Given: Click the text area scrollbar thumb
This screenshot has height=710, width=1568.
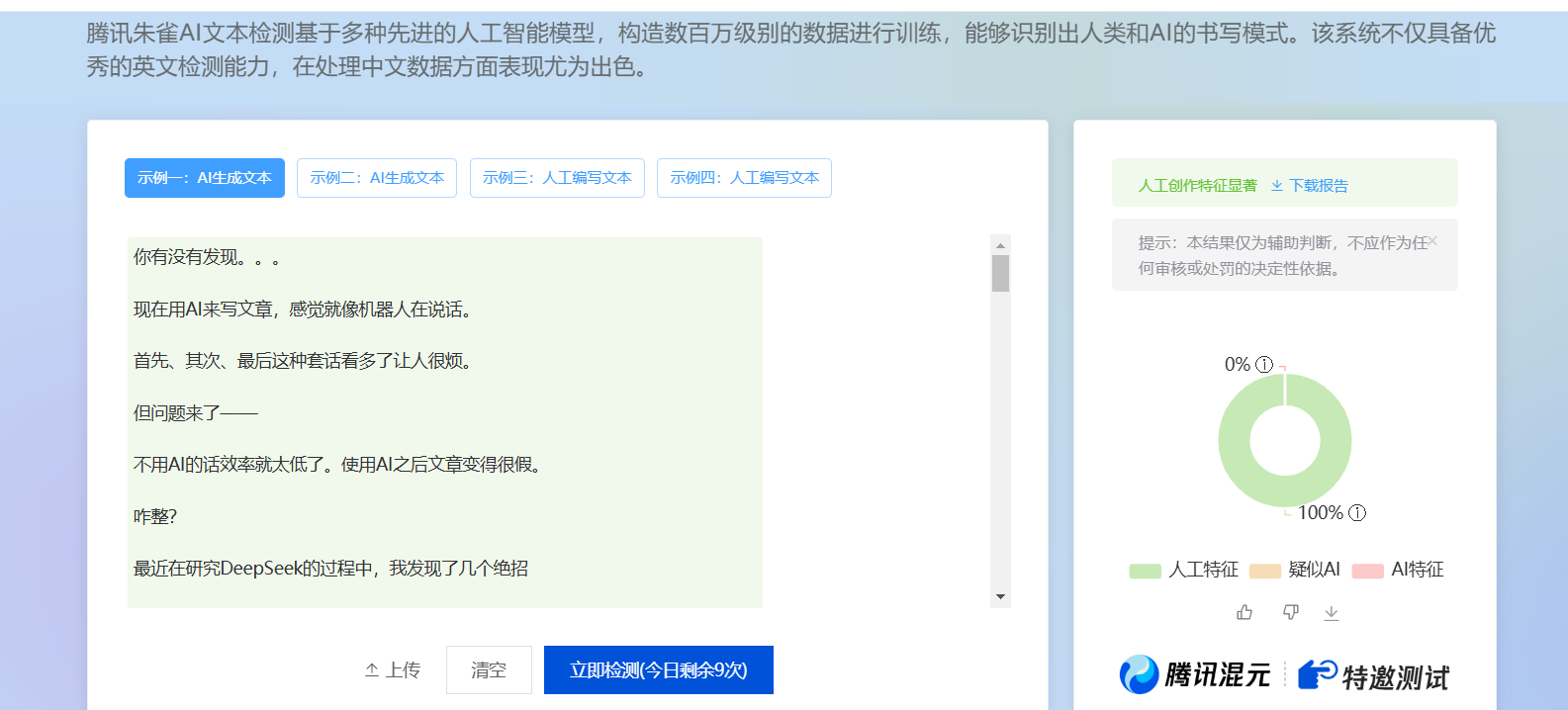Looking at the screenshot, I should click(x=1000, y=274).
